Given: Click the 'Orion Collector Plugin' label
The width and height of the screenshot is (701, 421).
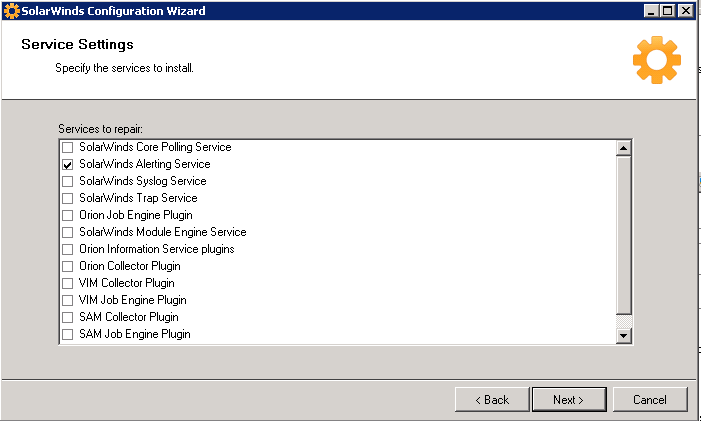Looking at the screenshot, I should pyautogui.click(x=130, y=266).
